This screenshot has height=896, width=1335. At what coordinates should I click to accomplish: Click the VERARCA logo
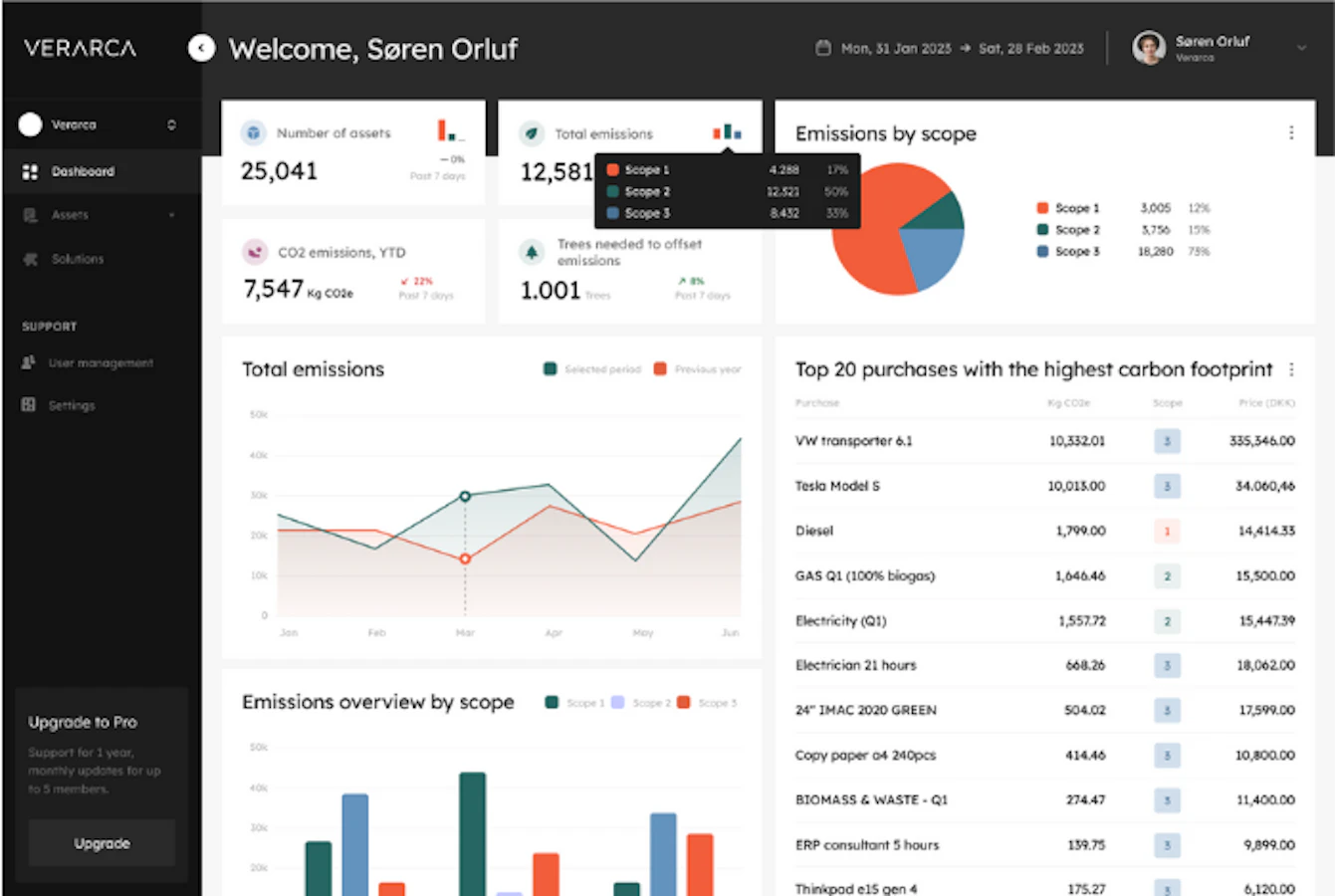[x=80, y=48]
